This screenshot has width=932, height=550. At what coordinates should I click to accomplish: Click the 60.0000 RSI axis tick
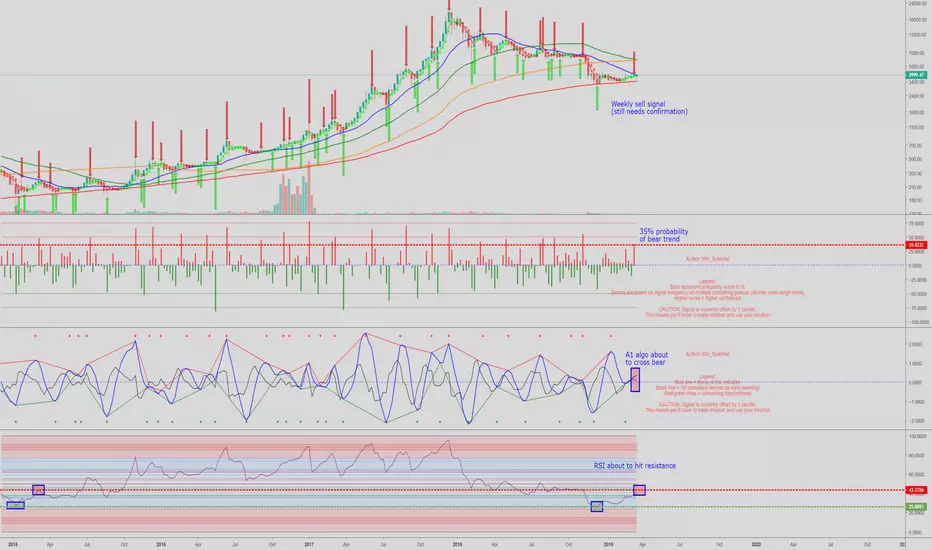pyautogui.click(x=916, y=475)
